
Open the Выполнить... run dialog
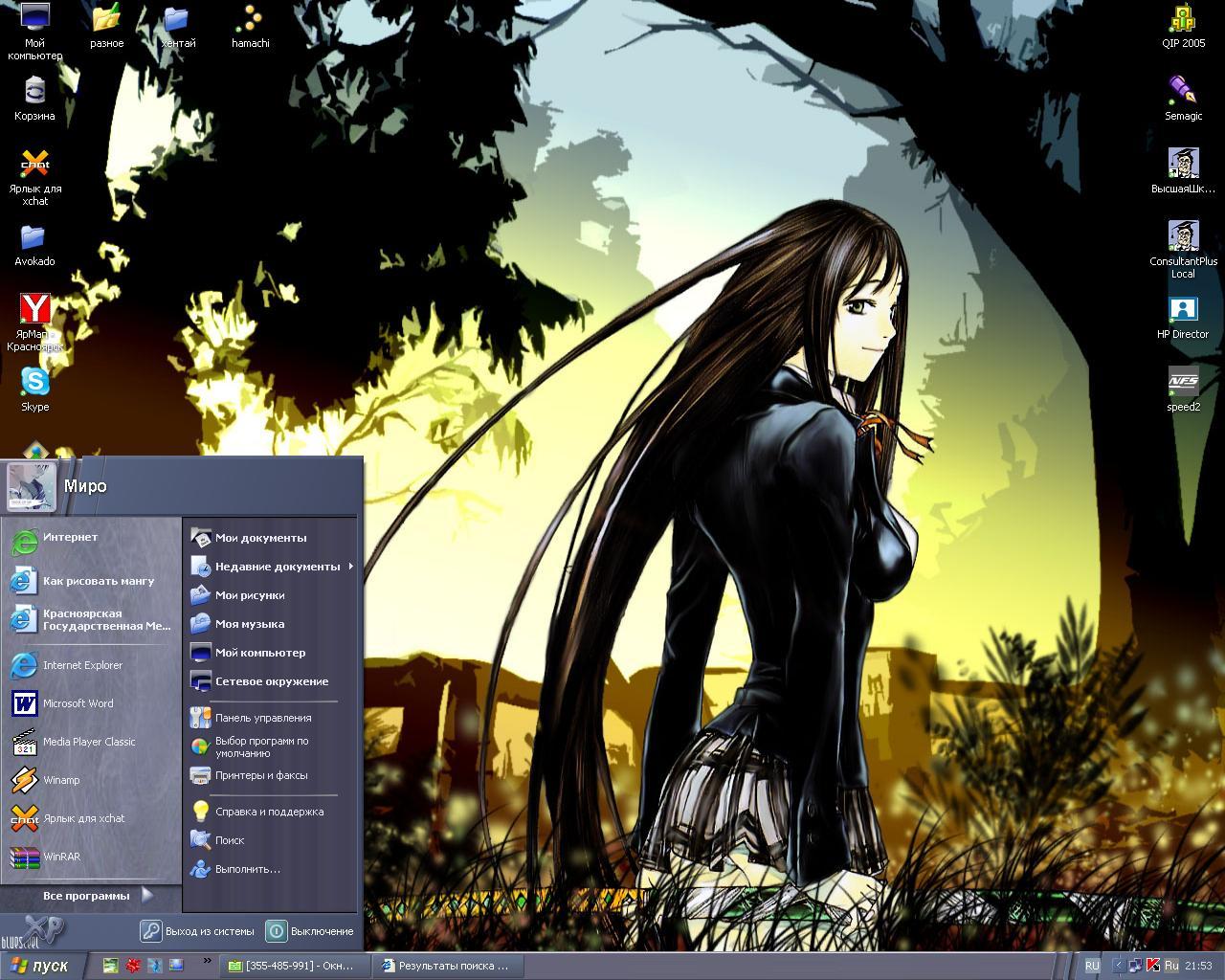click(x=272, y=869)
